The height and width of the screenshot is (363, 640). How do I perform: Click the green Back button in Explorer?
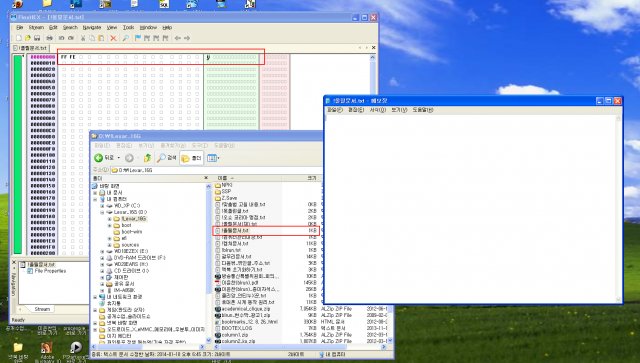(x=104, y=158)
